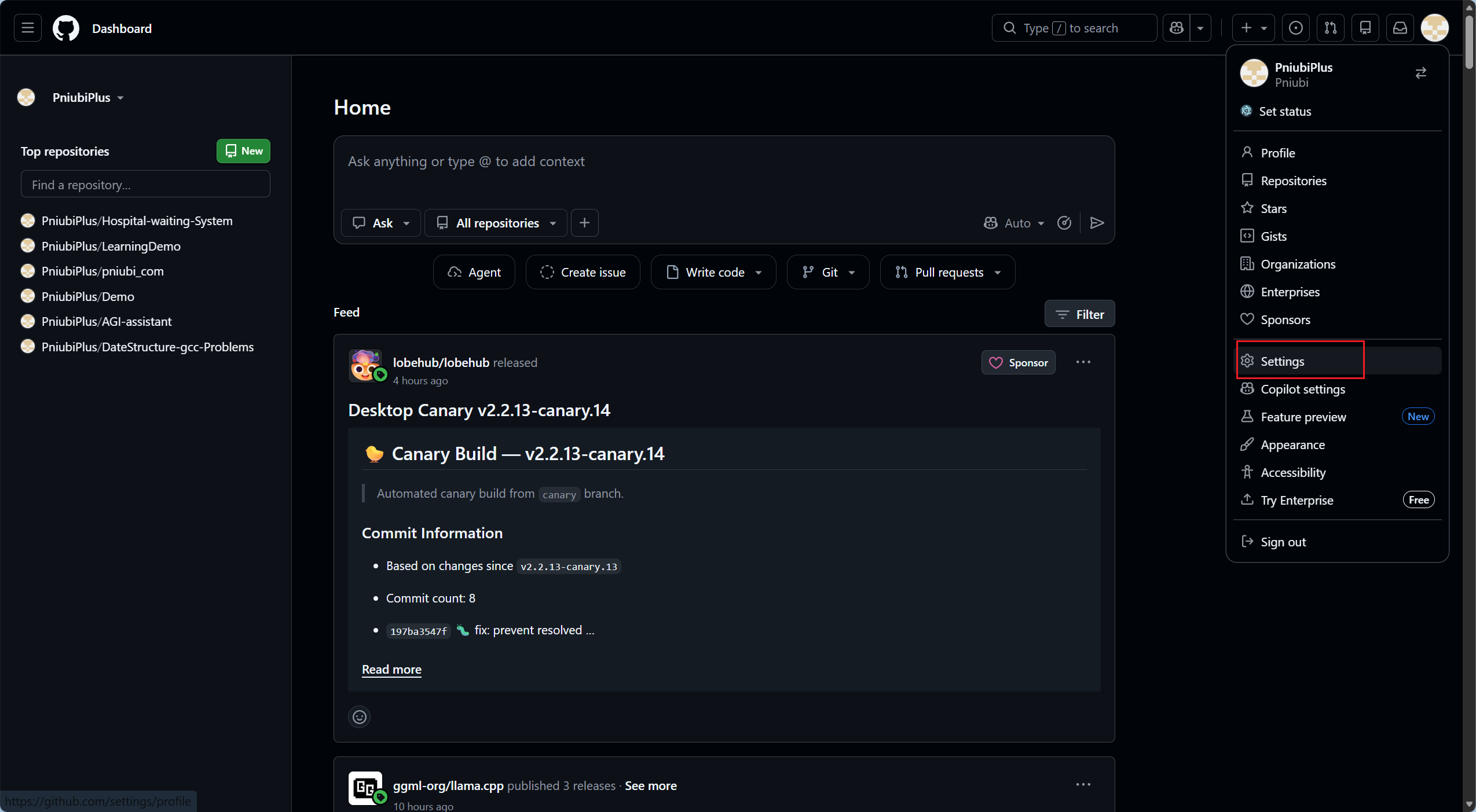This screenshot has width=1476, height=812.
Task: Sign out from the user menu
Action: click(x=1338, y=542)
